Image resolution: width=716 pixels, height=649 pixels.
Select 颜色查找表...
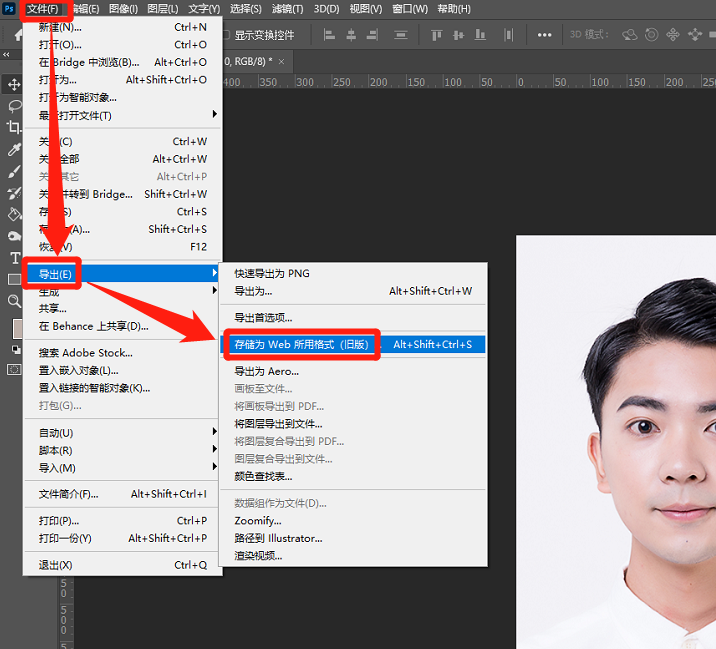[x=353, y=476]
